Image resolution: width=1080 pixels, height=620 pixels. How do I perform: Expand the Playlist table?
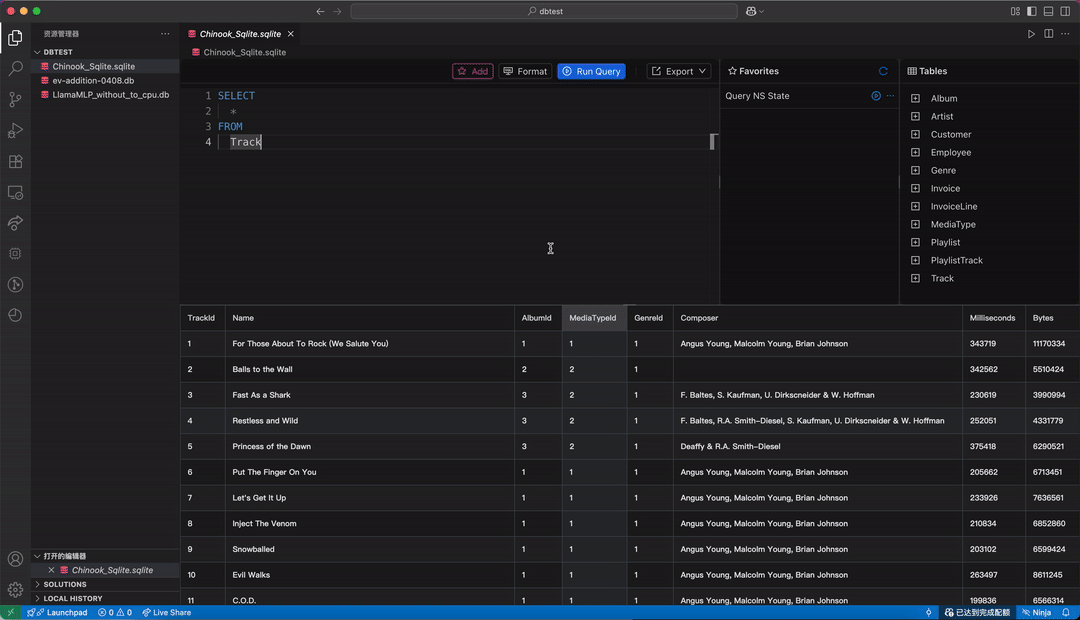click(x=915, y=242)
